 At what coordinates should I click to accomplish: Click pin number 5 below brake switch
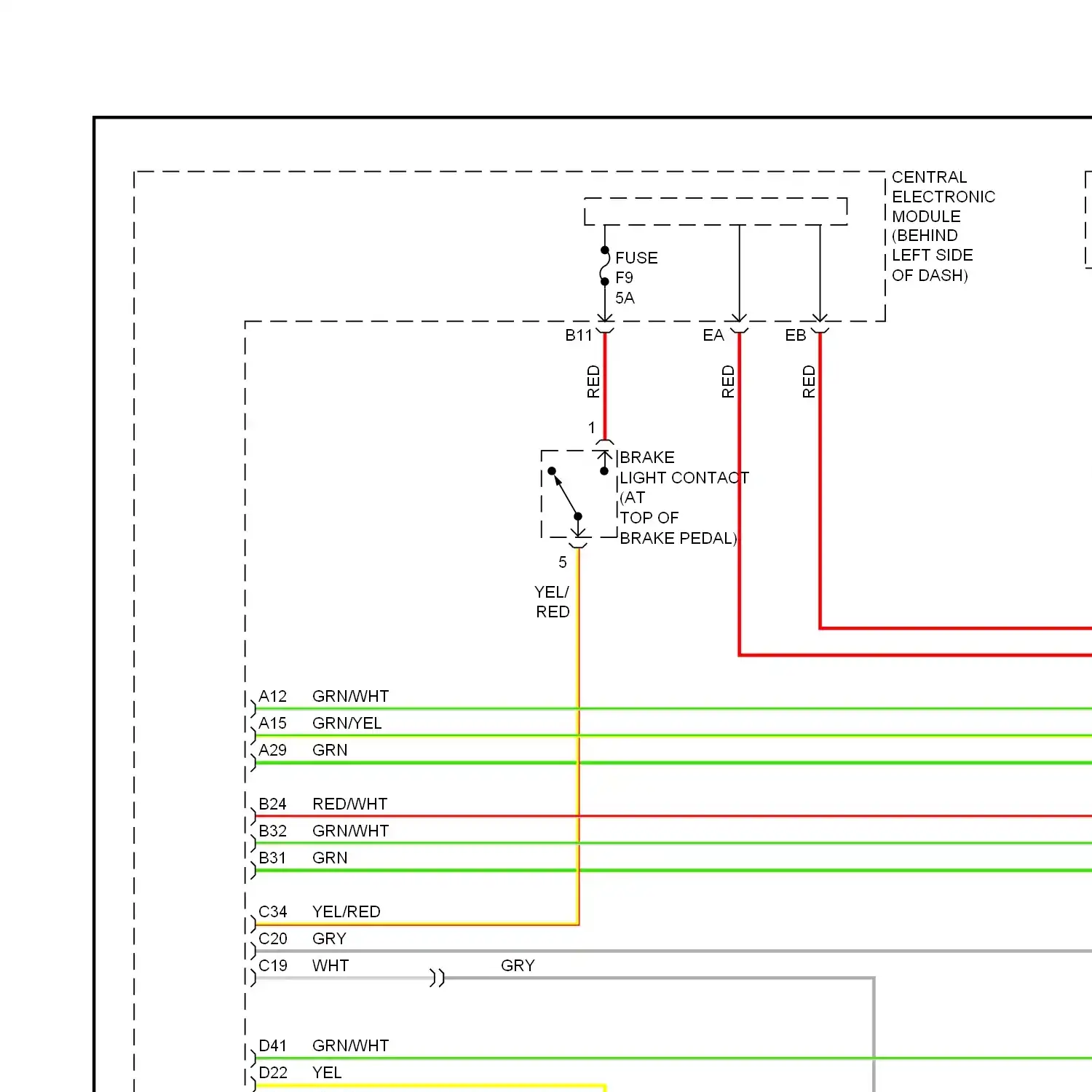pyautogui.click(x=563, y=563)
